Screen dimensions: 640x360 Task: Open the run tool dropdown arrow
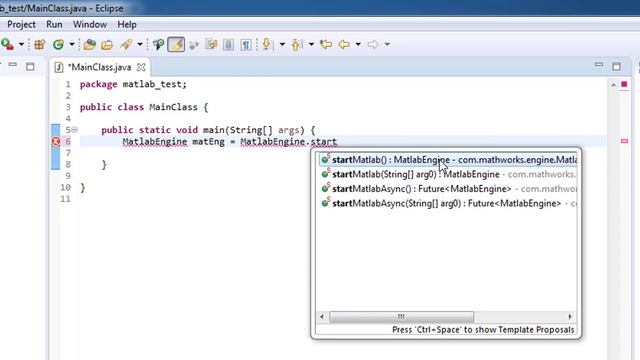tap(21, 44)
